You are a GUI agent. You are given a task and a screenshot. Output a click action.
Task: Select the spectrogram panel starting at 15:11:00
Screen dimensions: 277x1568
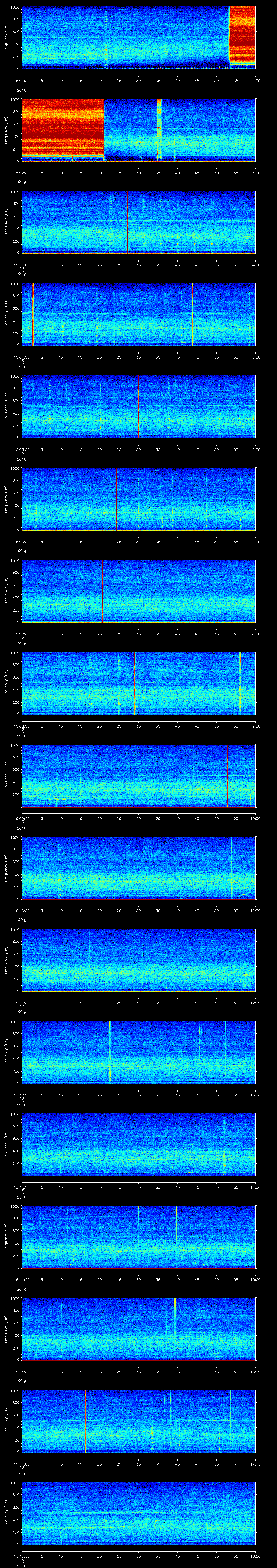click(x=138, y=960)
